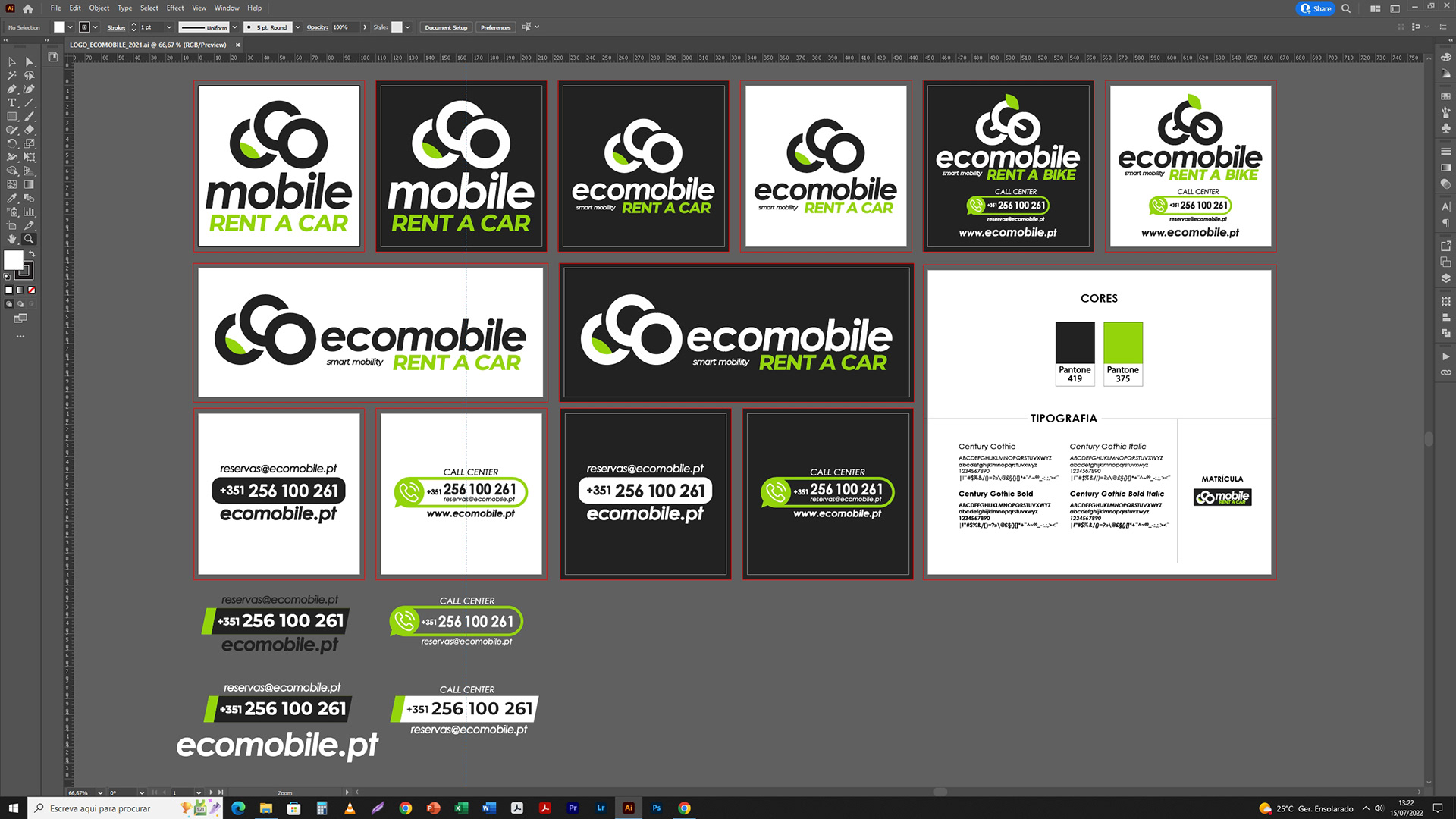
Task: Select the Pen tool
Action: 12,89
